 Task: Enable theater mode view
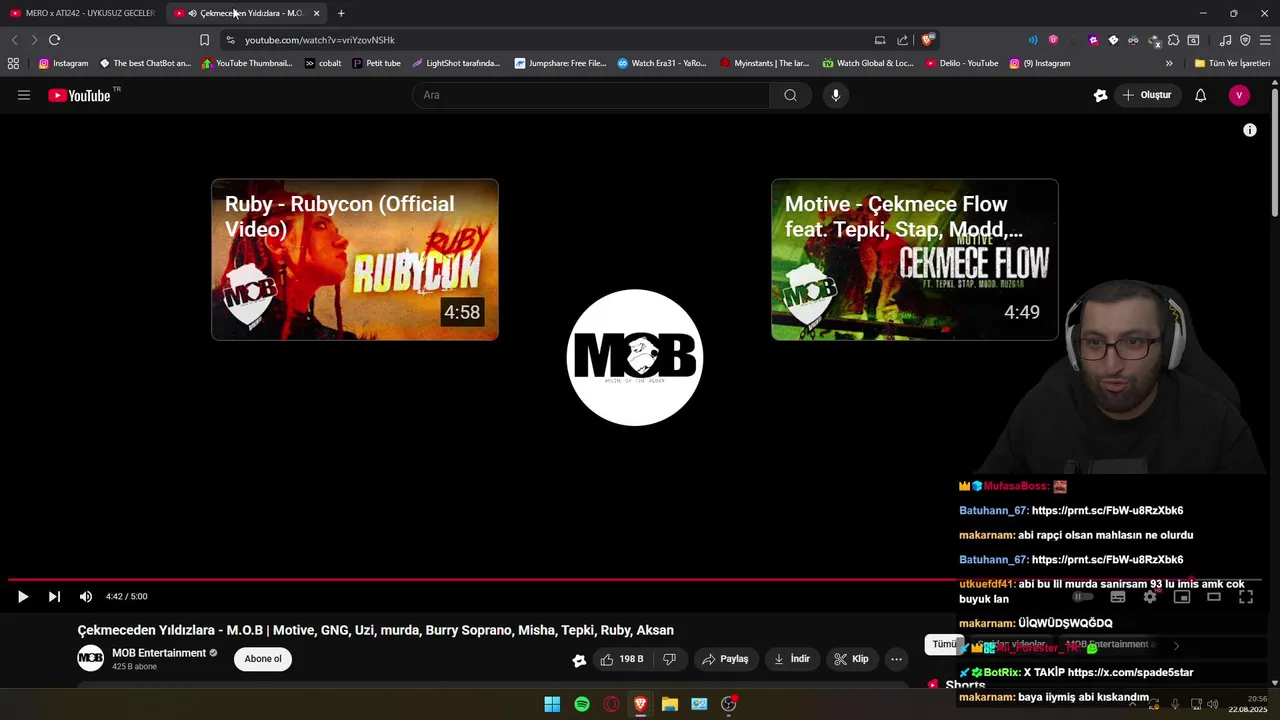[x=1214, y=596]
